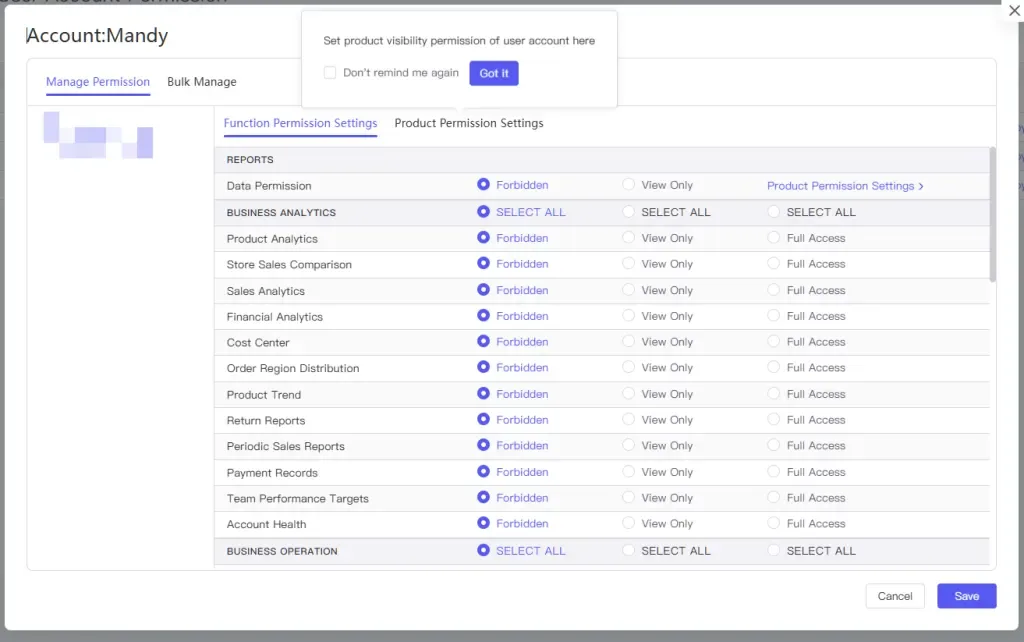Close the account permission dialog
The height and width of the screenshot is (642, 1024).
(x=1014, y=10)
